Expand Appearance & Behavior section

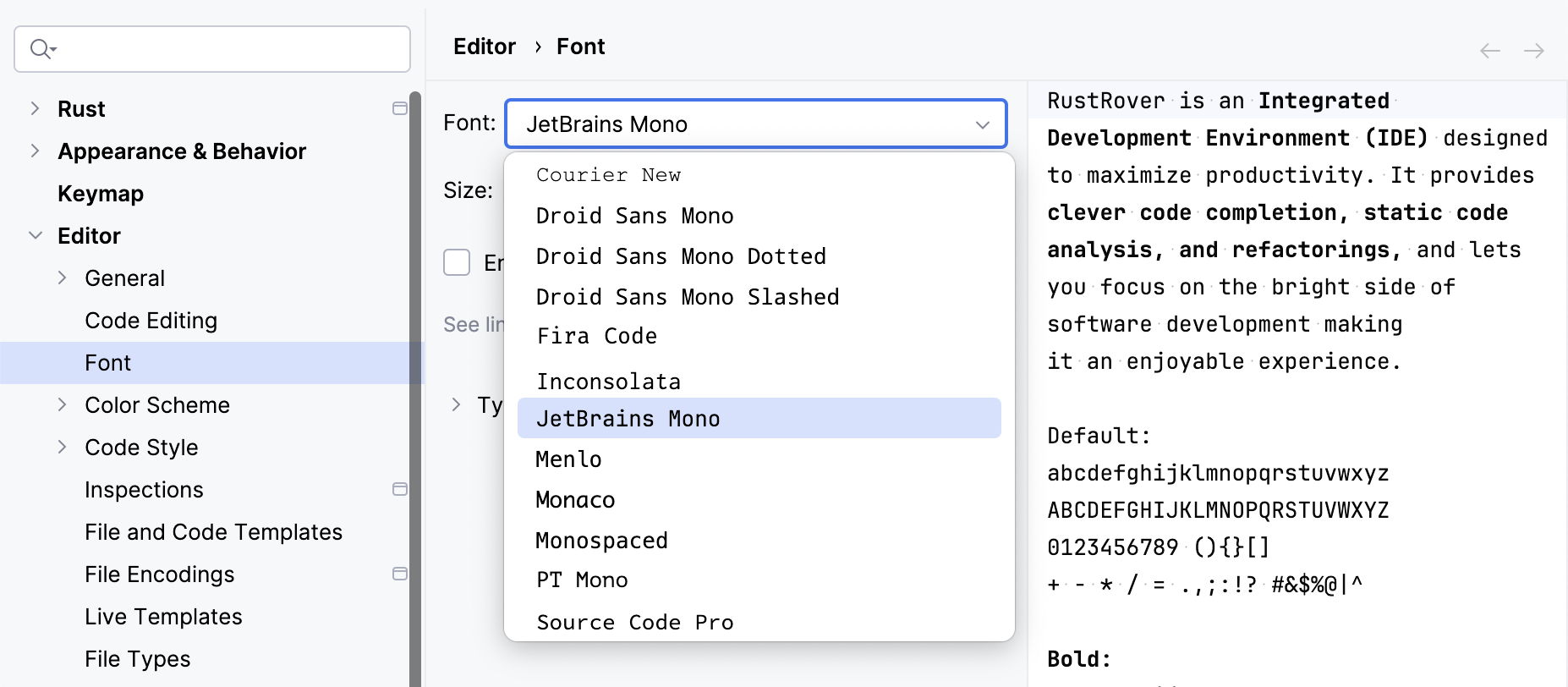[x=35, y=151]
